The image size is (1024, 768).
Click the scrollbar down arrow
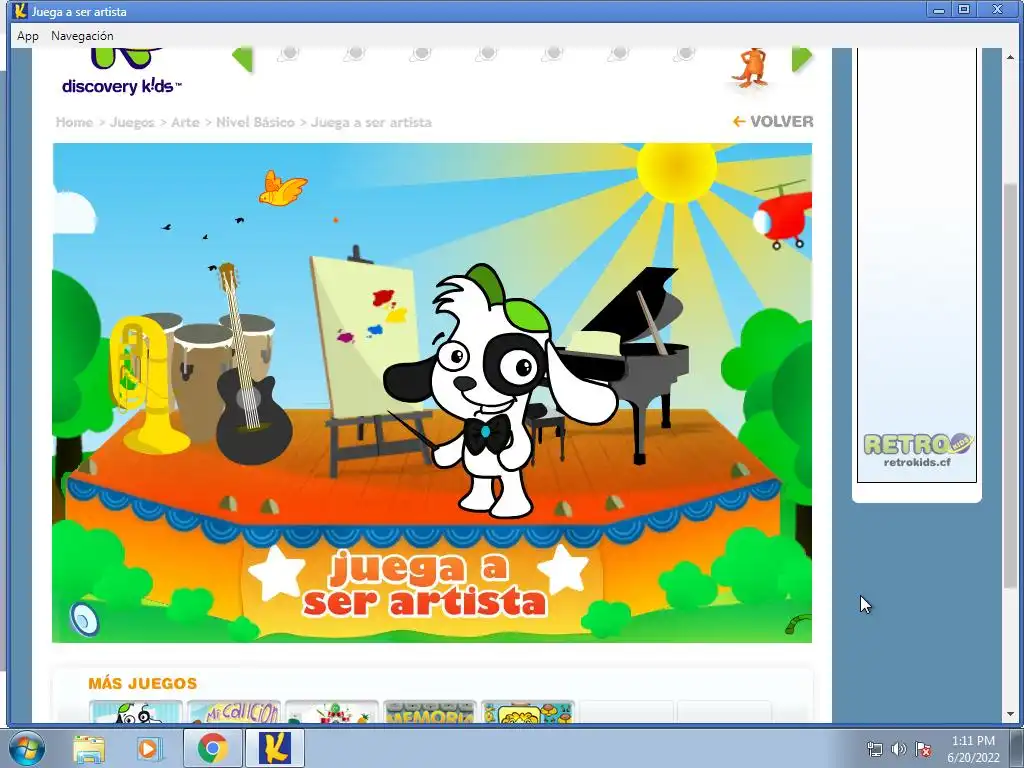pyautogui.click(x=1010, y=714)
